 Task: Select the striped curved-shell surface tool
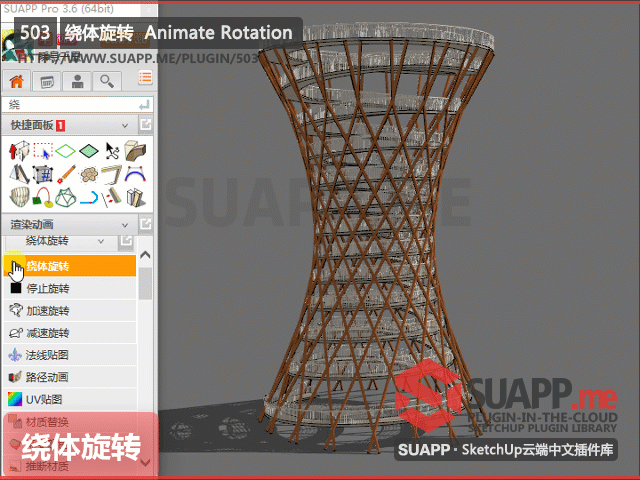[19, 198]
